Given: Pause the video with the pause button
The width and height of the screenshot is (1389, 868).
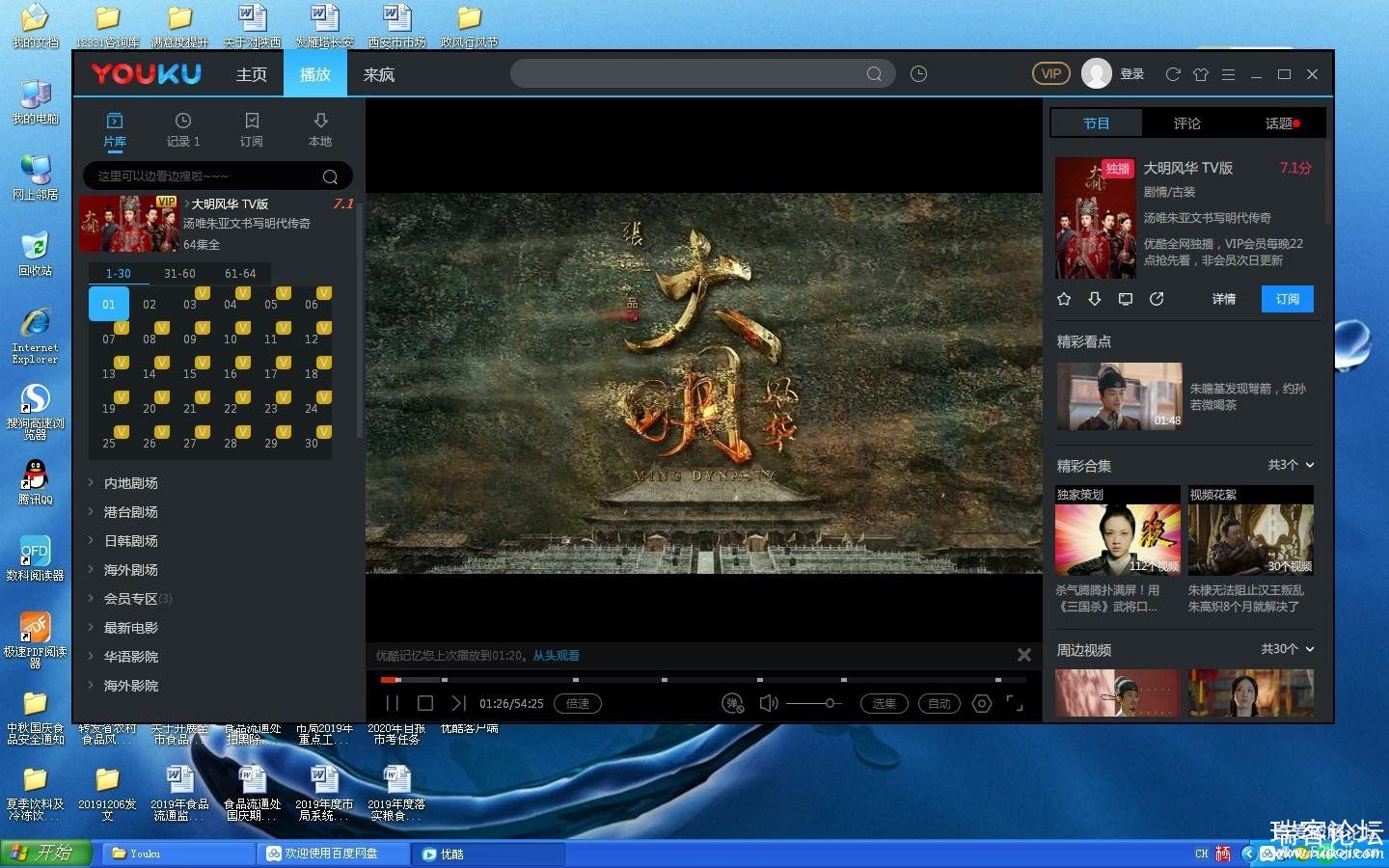Looking at the screenshot, I should point(392,703).
